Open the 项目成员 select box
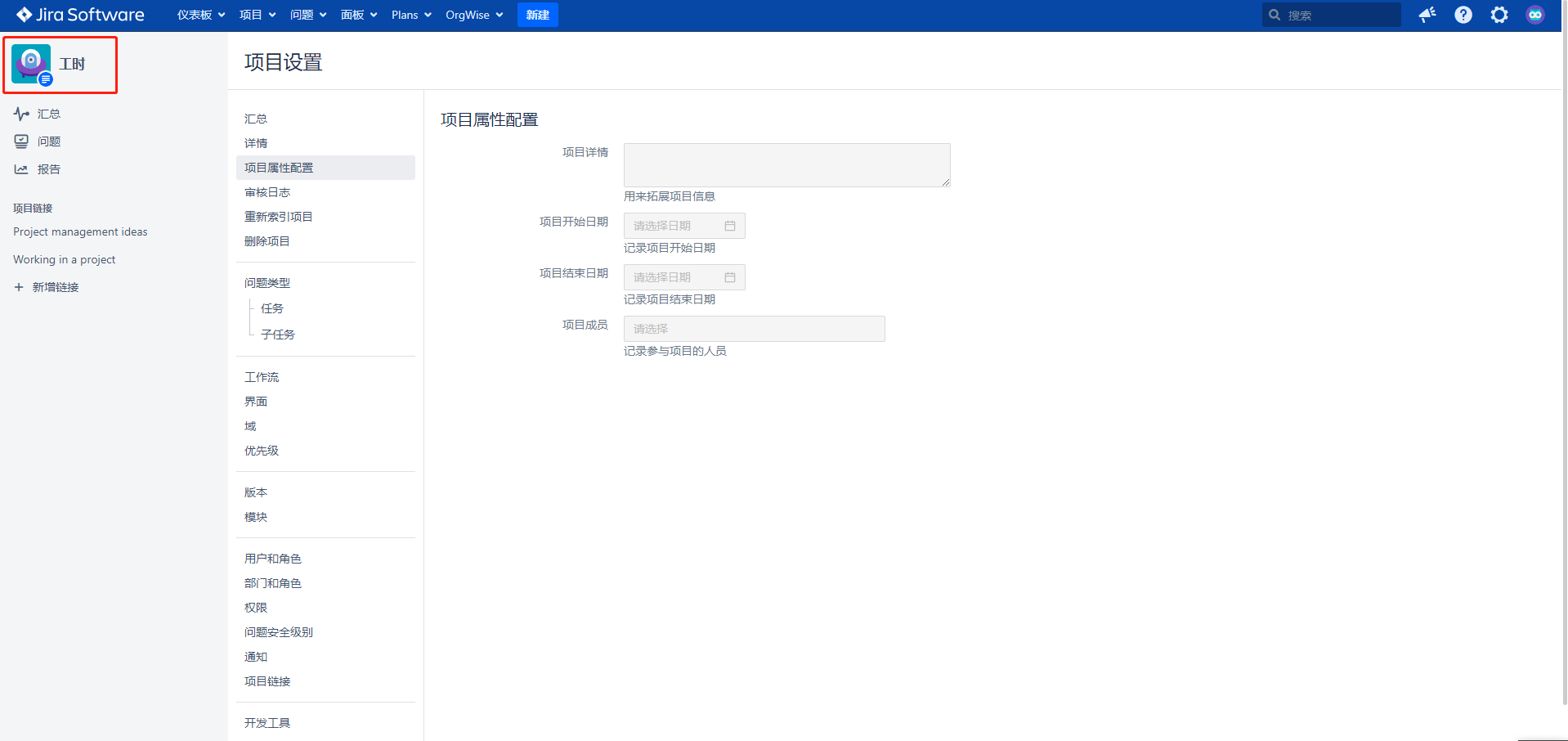 coord(754,329)
